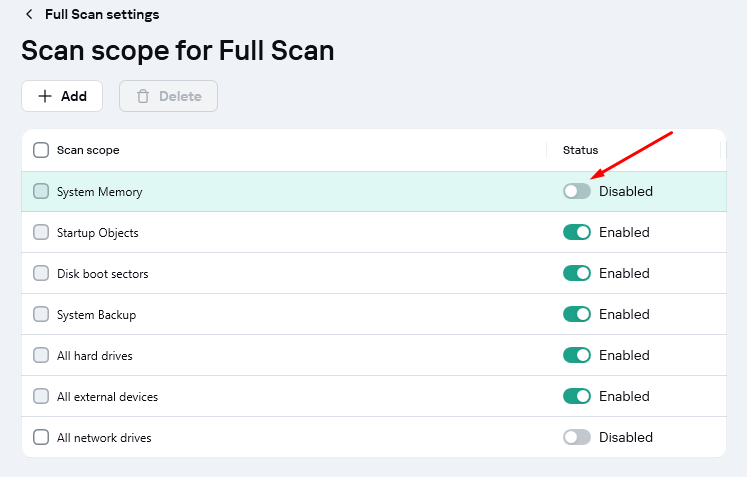Check the System Memory checkbox

(x=41, y=191)
